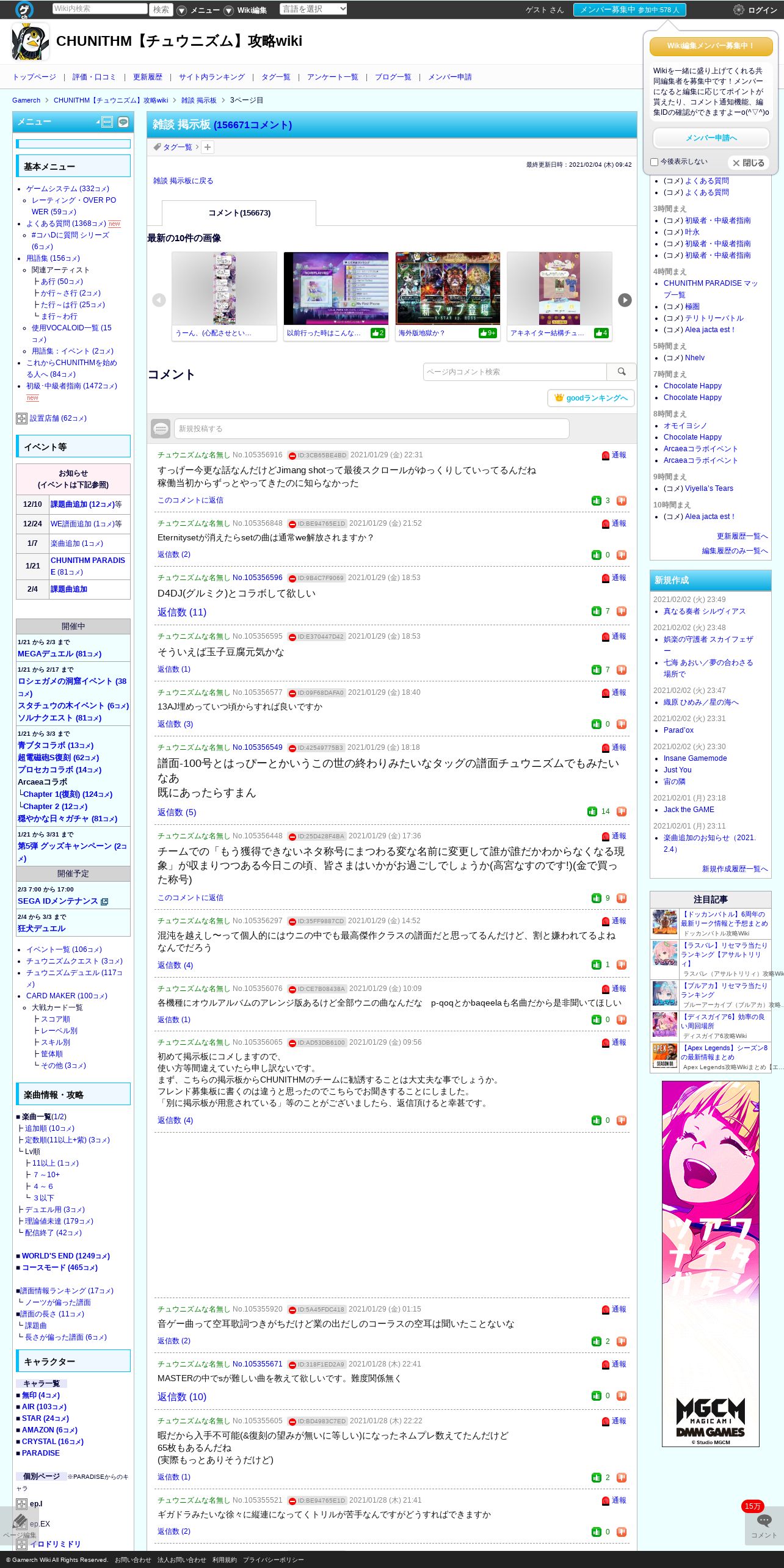Click the MGCM DMM GAMES banner ad

pos(711,1264)
